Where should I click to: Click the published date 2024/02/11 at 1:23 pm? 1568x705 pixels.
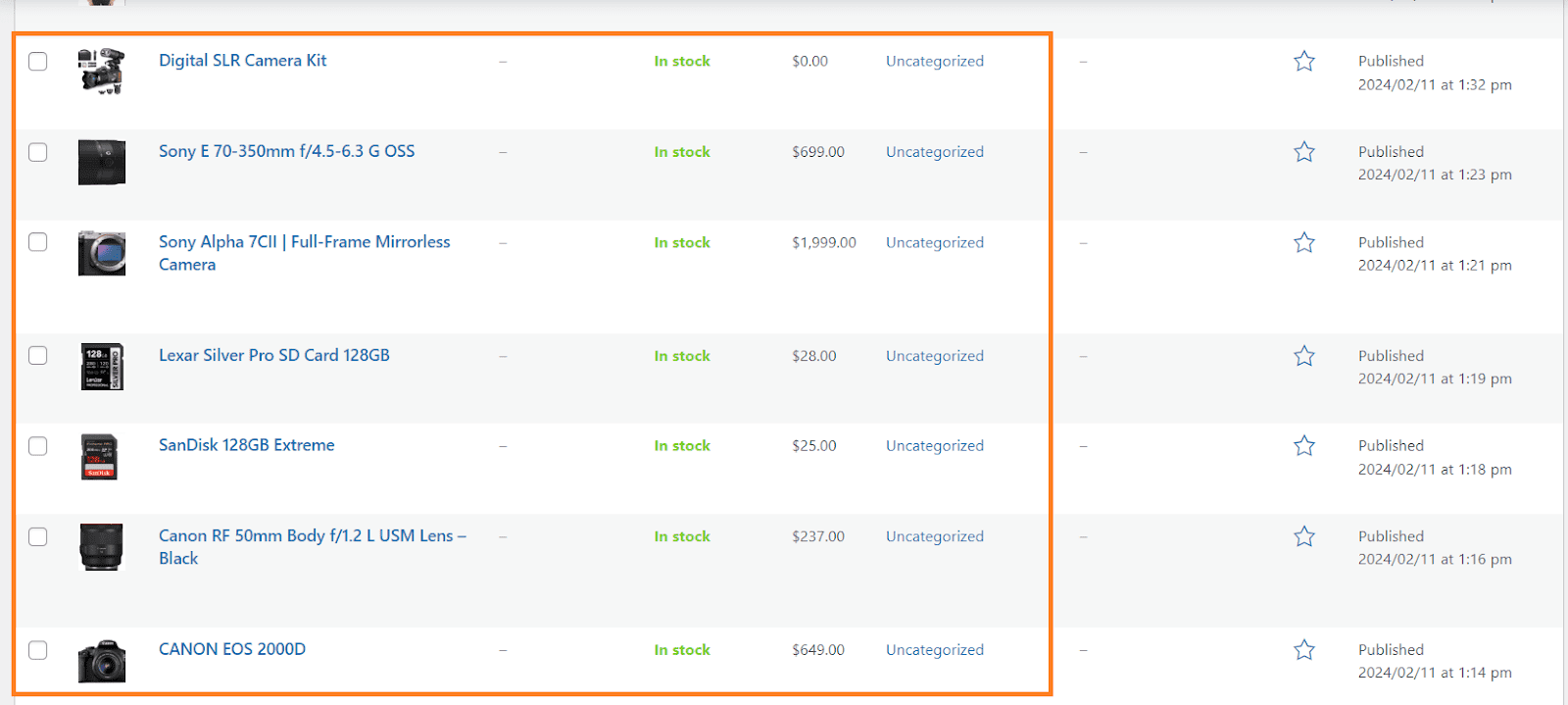click(x=1435, y=175)
